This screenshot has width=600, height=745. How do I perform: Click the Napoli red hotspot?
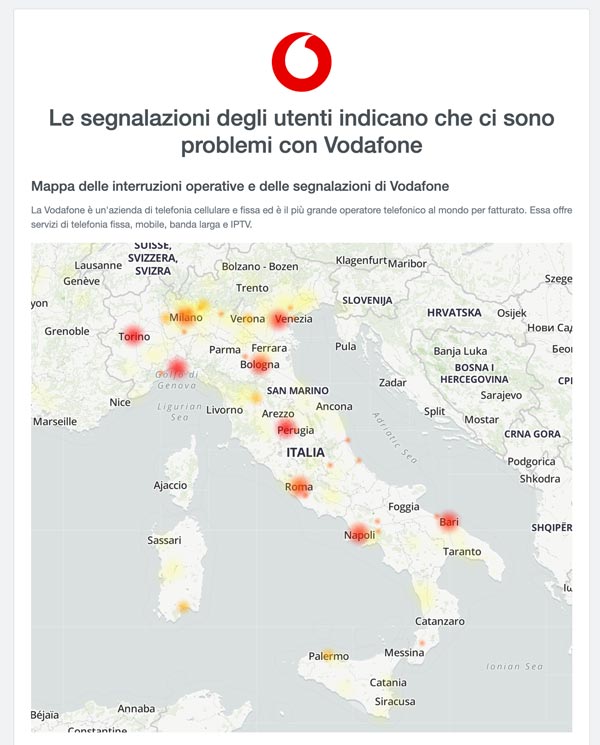pos(360,533)
